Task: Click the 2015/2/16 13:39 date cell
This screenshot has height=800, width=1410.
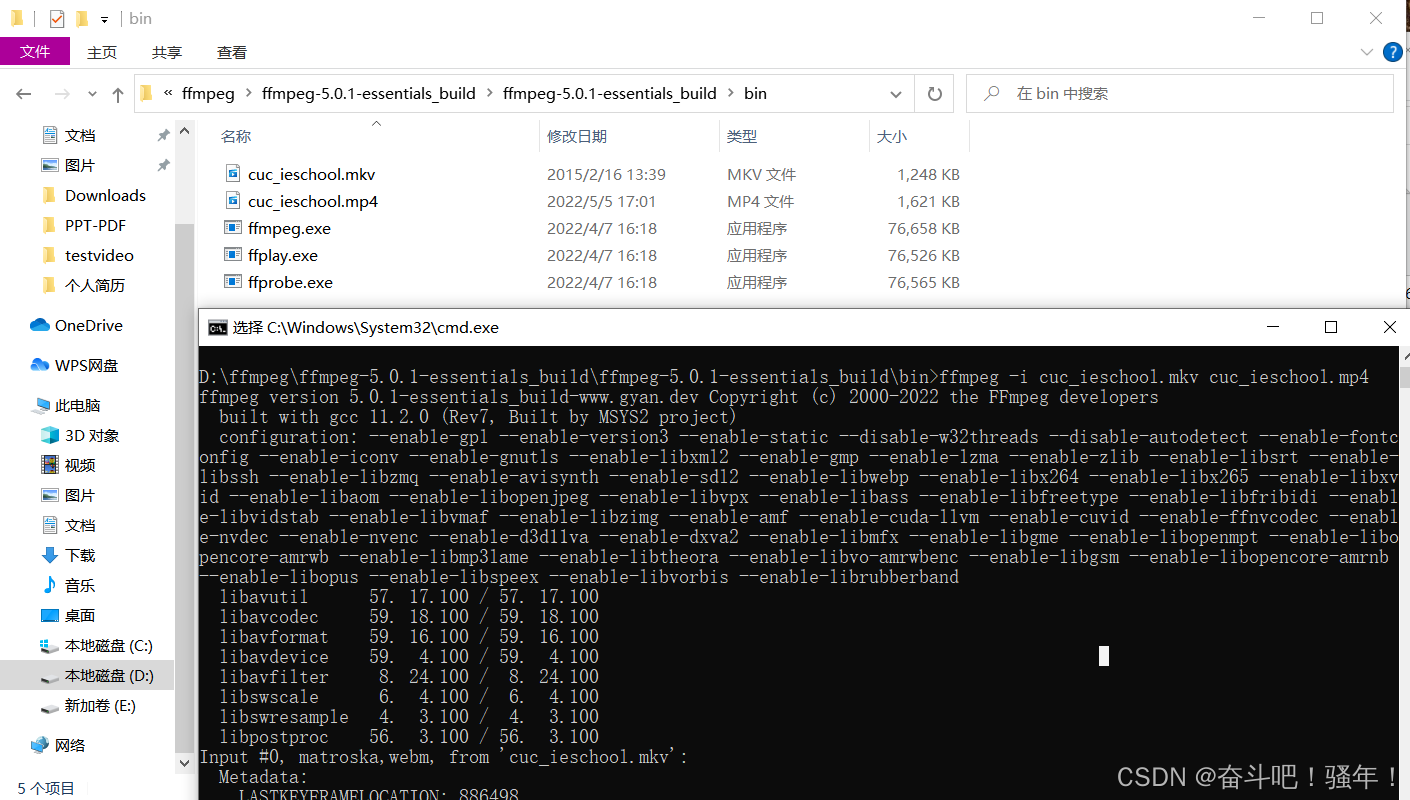Action: click(x=606, y=174)
